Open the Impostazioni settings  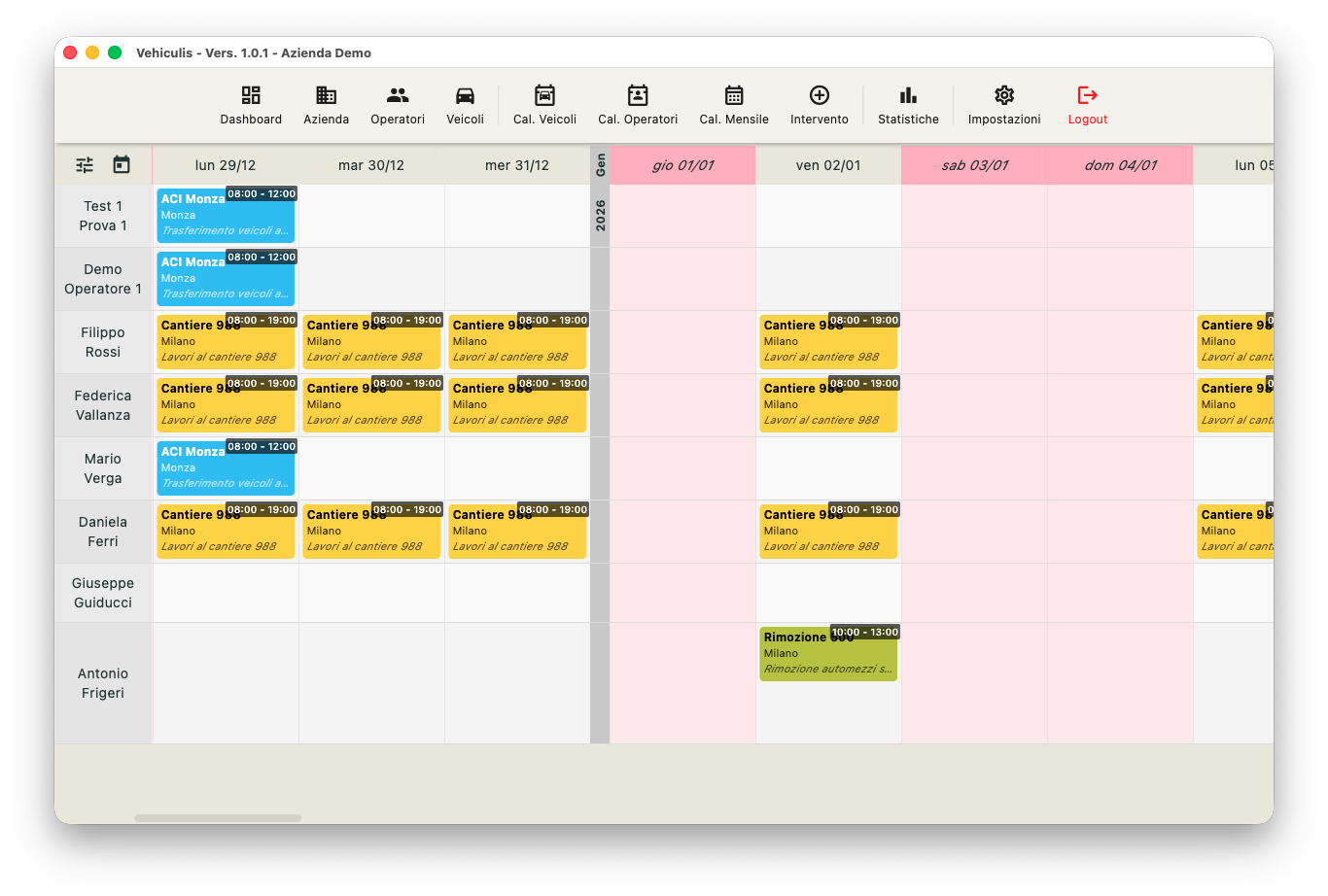1004,105
